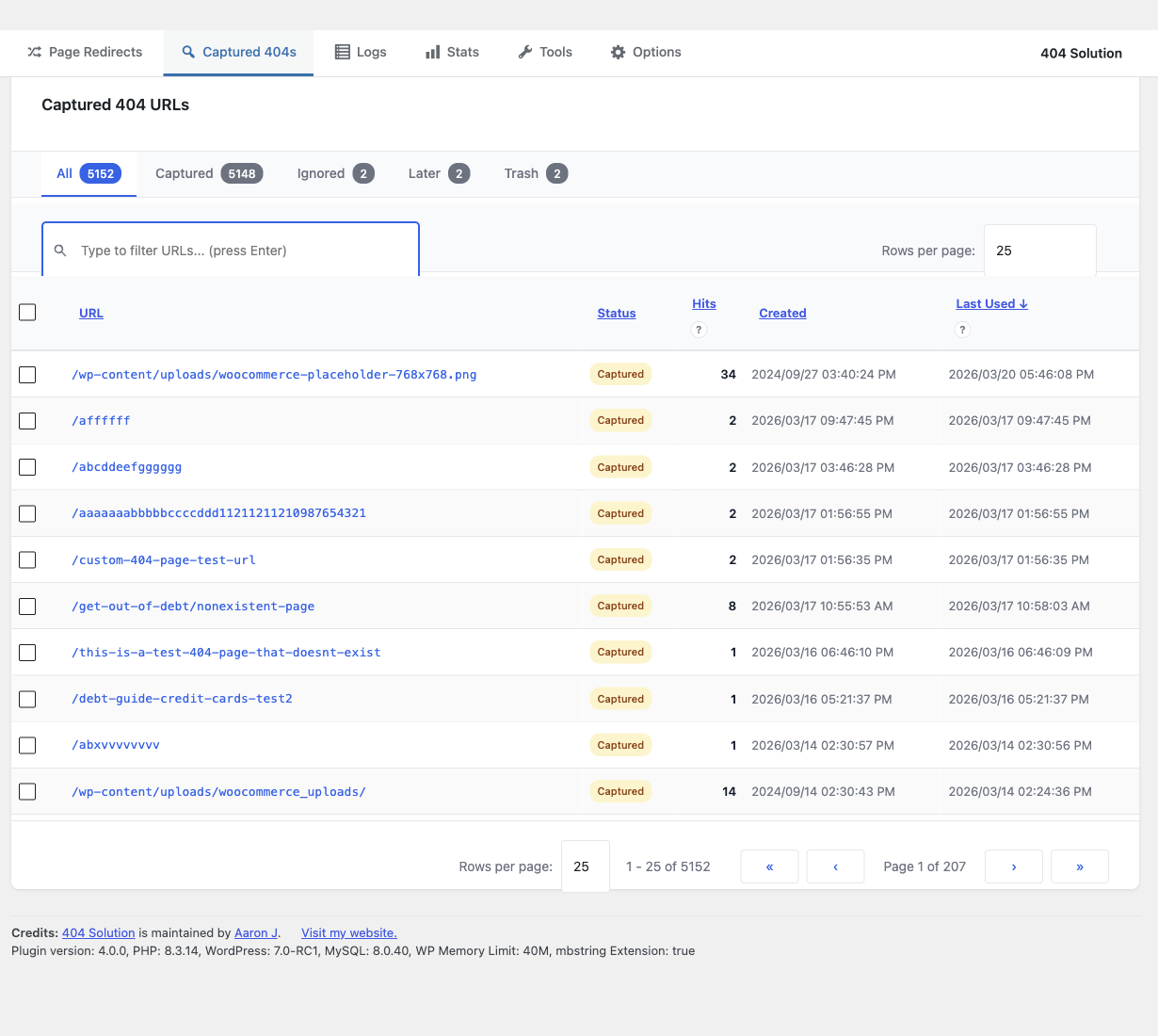Toggle the select-all checkbox in header
This screenshot has height=1036, width=1158.
(27, 313)
